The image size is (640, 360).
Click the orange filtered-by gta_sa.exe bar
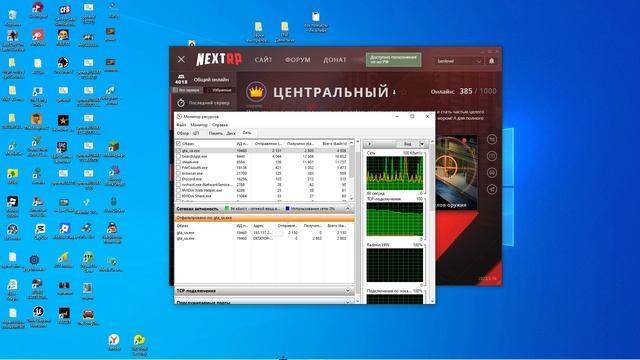pos(264,218)
